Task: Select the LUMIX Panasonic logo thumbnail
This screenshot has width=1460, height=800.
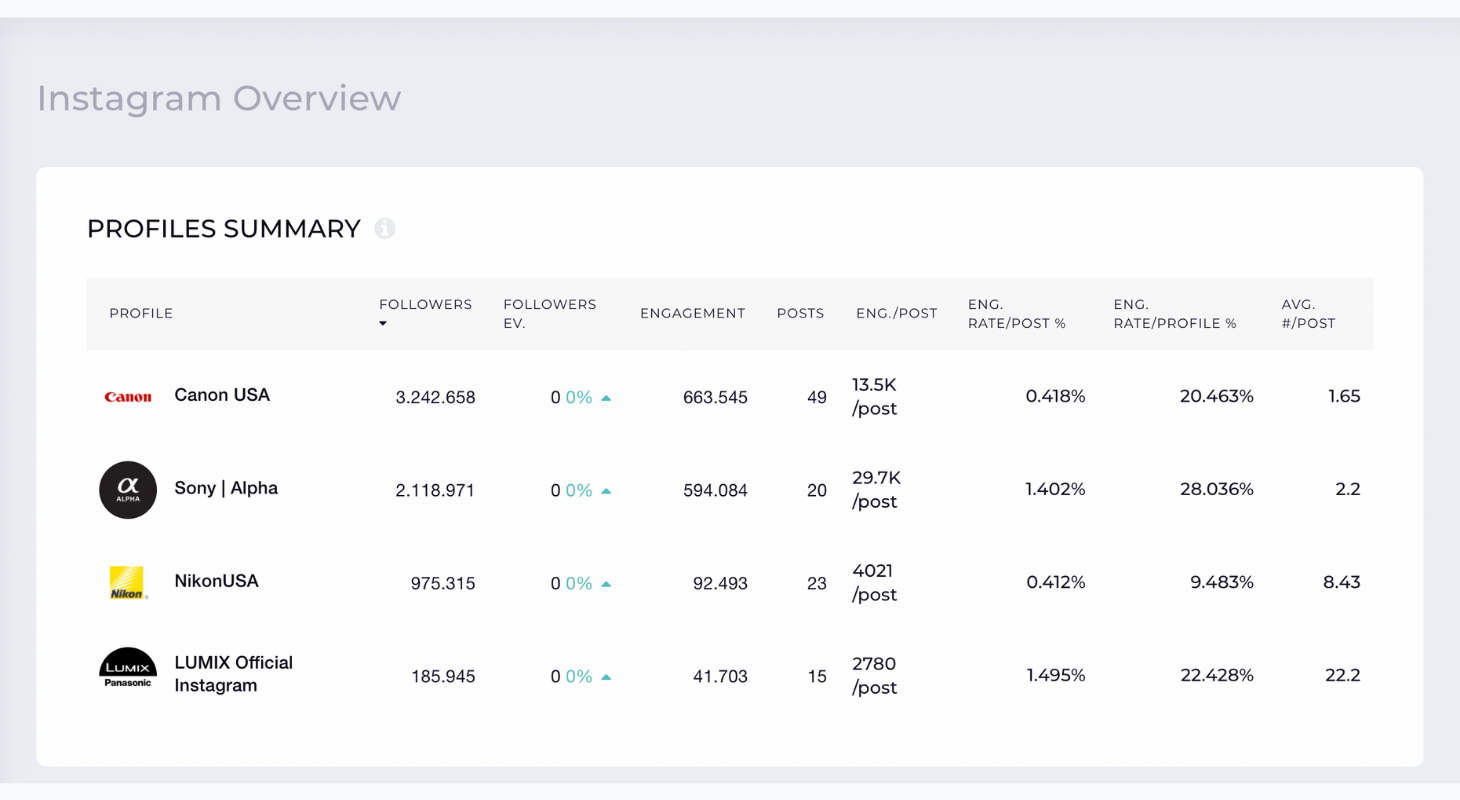Action: click(x=128, y=668)
